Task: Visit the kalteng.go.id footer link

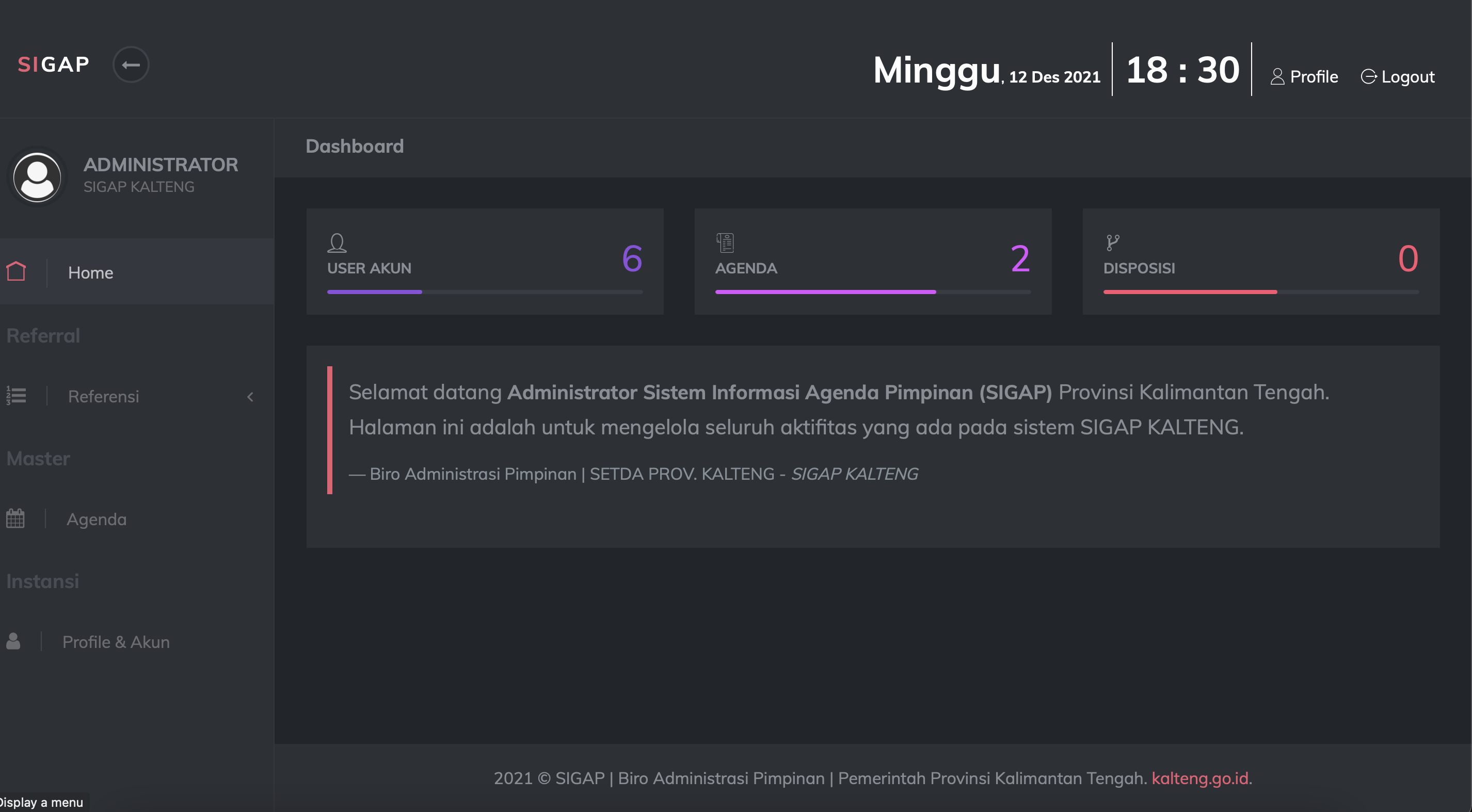Action: point(1199,778)
